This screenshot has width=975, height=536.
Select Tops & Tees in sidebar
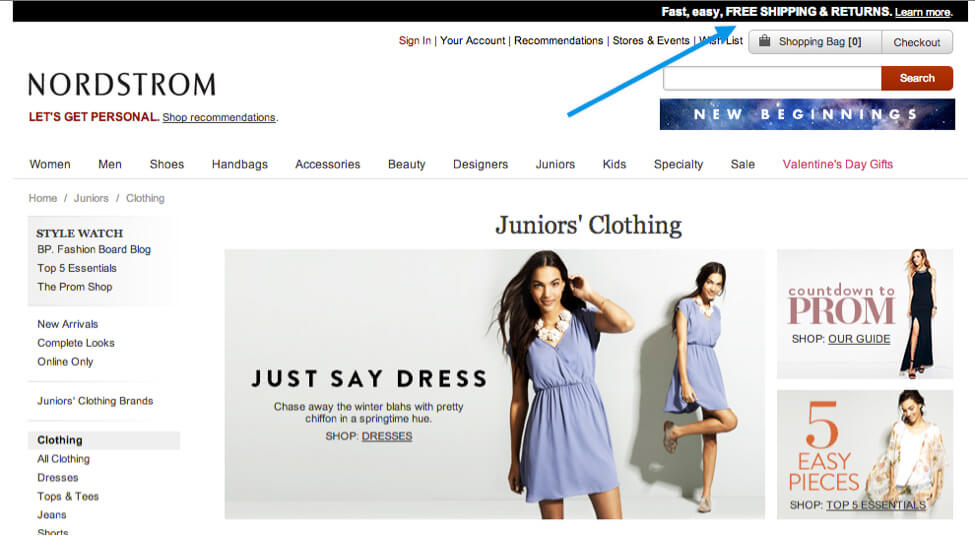pos(68,496)
